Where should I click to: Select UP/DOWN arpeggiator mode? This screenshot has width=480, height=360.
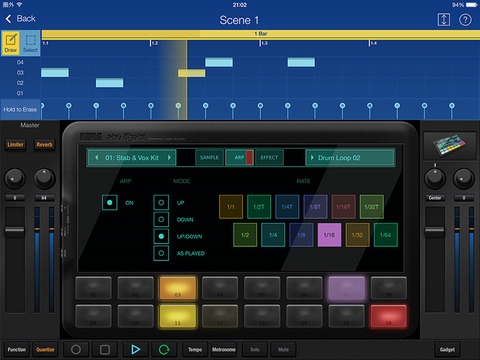[x=161, y=236]
